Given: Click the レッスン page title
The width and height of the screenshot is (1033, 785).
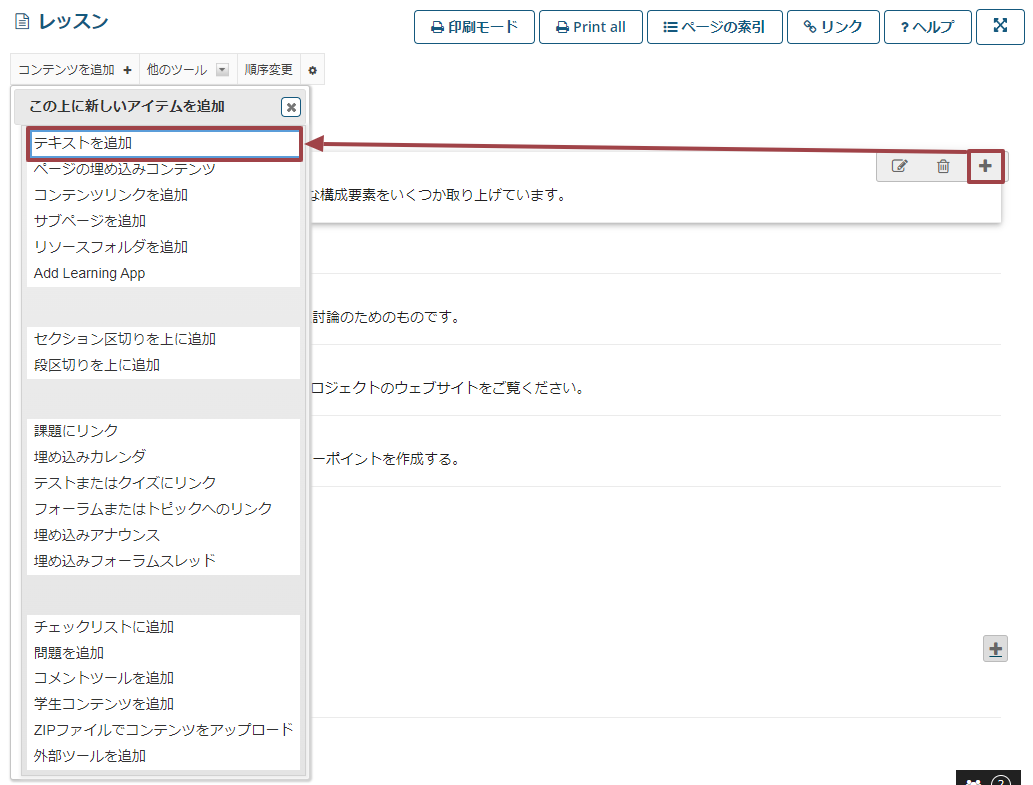Looking at the screenshot, I should click(x=73, y=22).
